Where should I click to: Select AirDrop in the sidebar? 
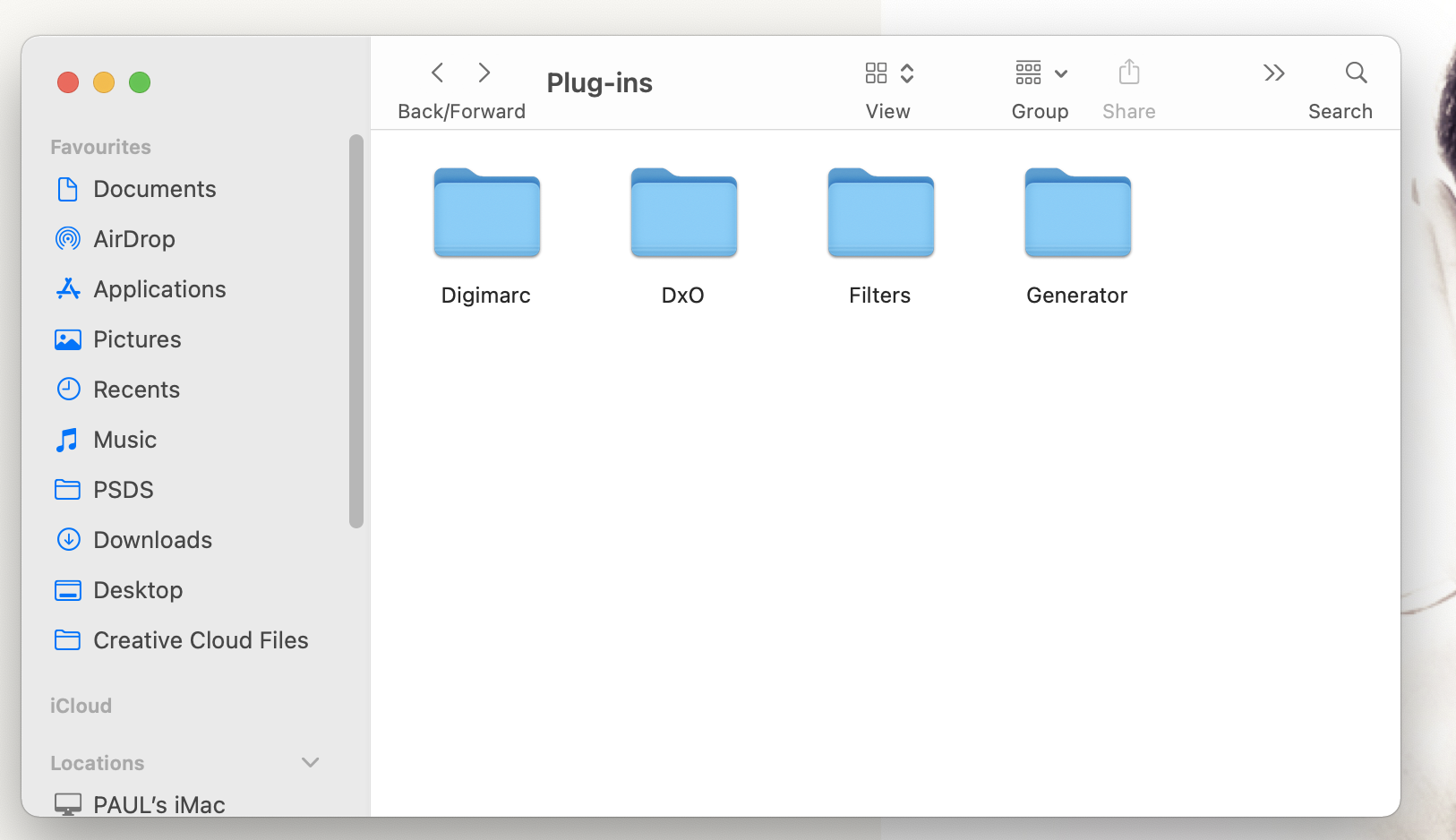coord(134,239)
